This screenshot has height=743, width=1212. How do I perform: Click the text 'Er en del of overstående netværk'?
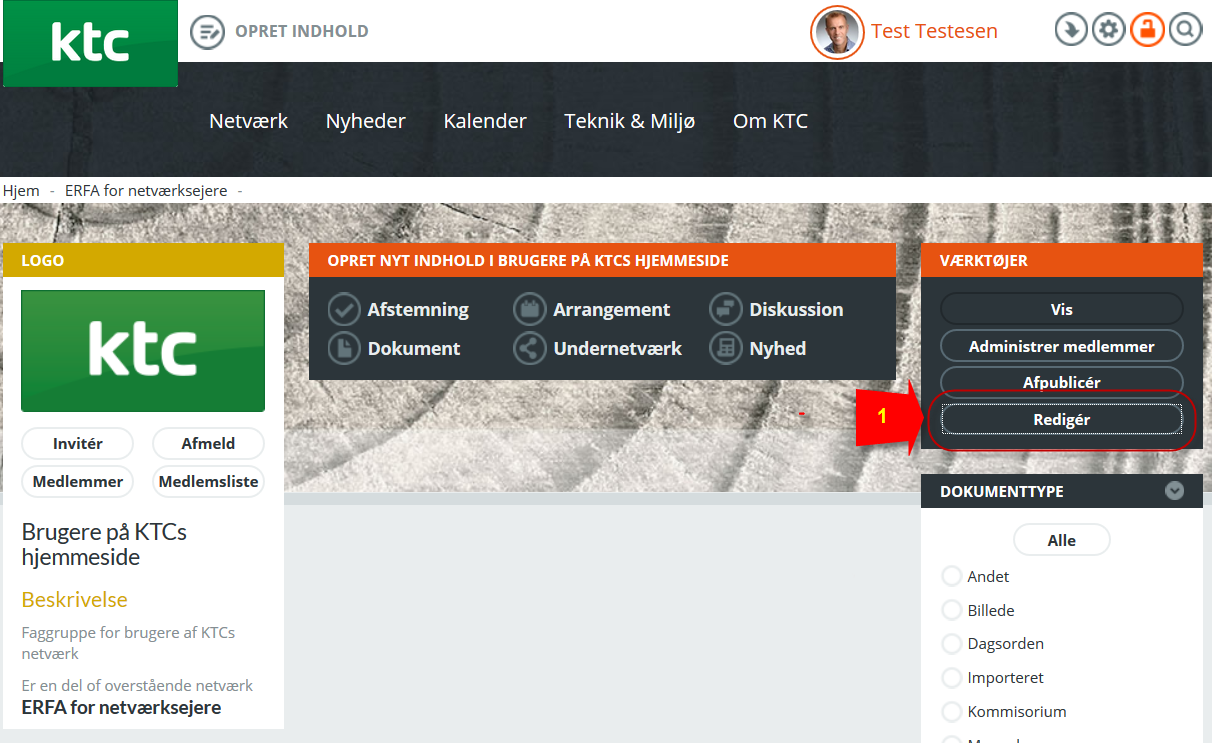click(x=137, y=686)
